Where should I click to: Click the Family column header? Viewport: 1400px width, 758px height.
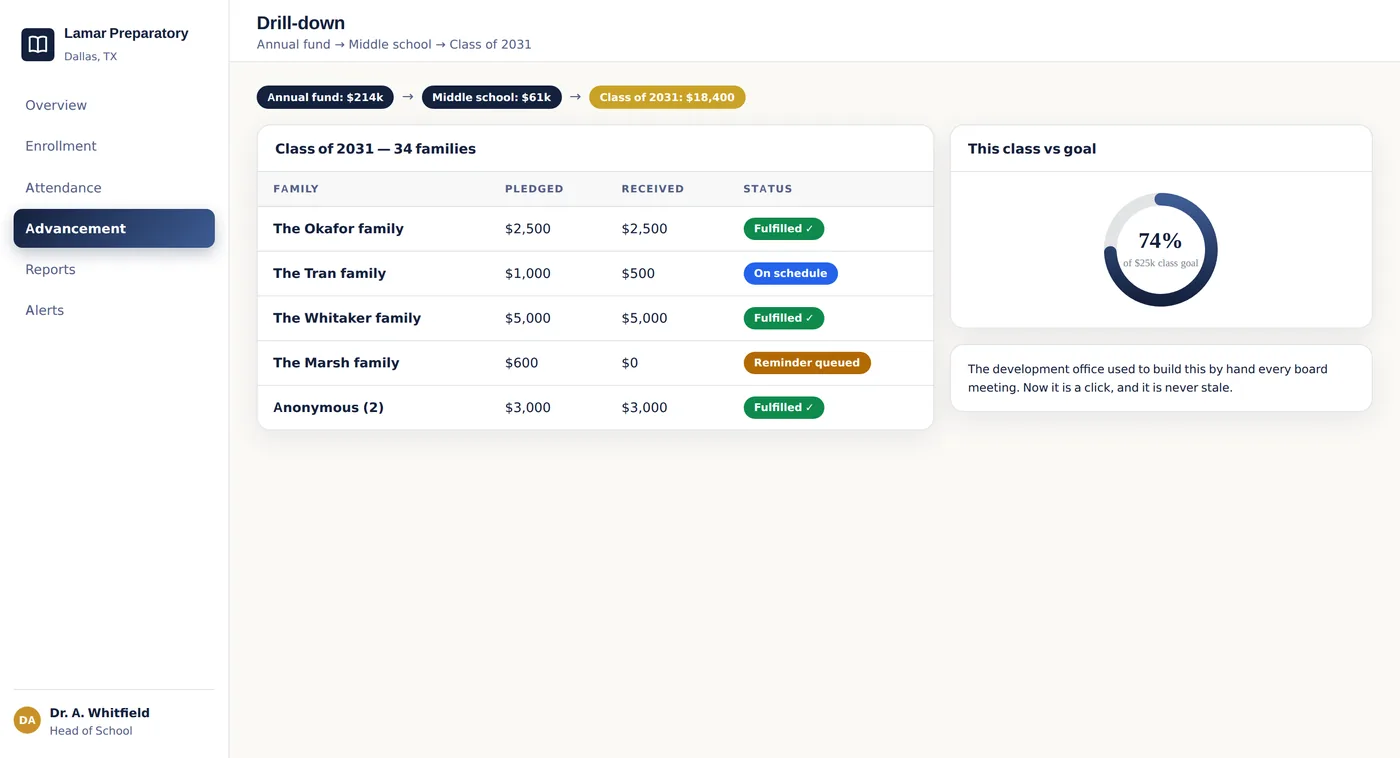coord(296,189)
